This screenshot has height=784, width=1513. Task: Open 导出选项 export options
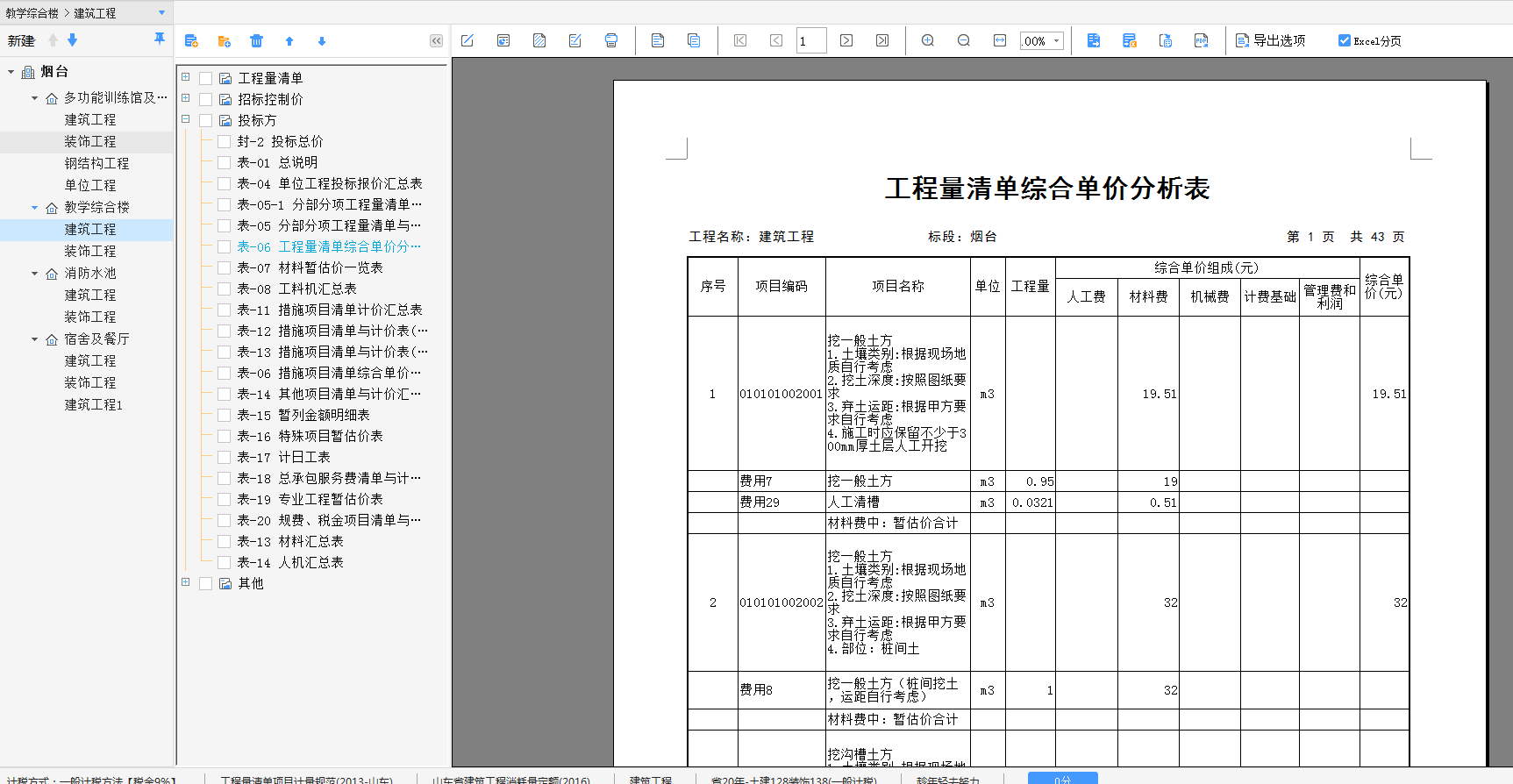point(1271,40)
